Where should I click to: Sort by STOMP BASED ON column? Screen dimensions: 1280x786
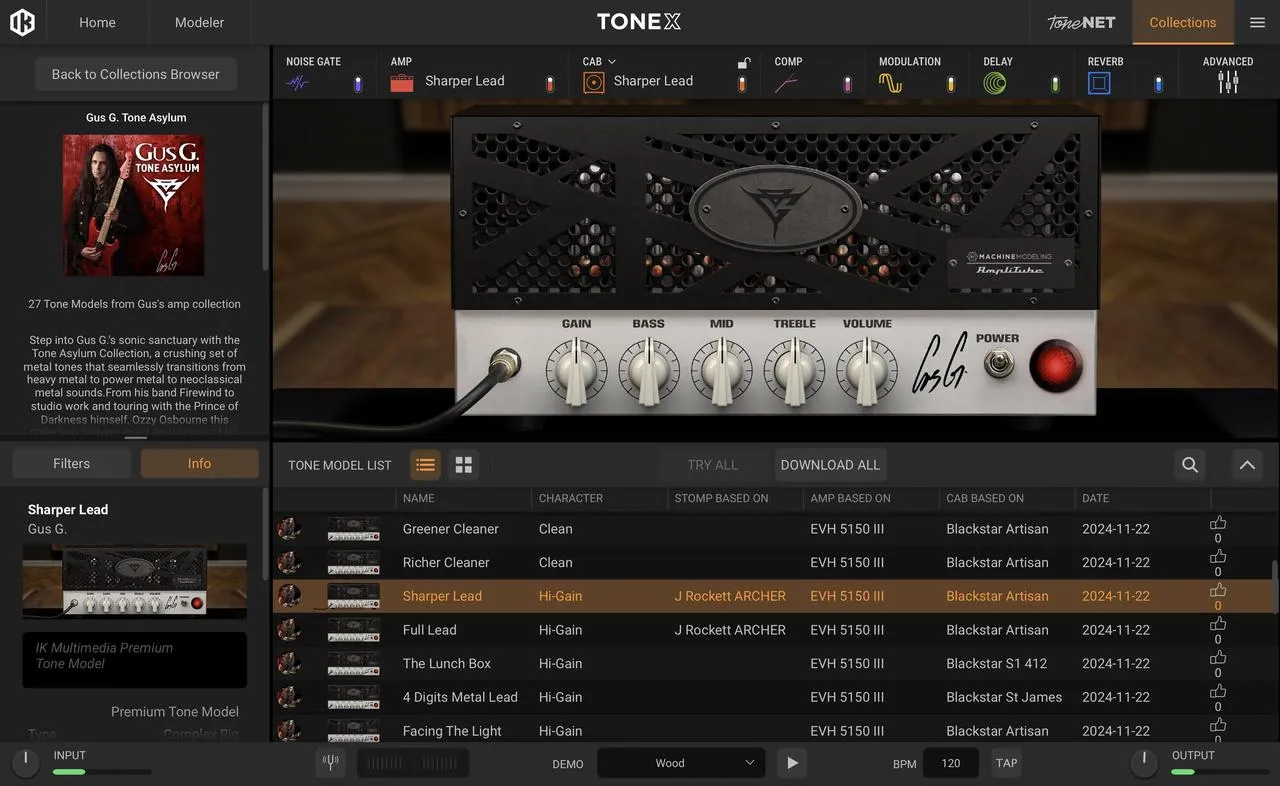tap(721, 498)
